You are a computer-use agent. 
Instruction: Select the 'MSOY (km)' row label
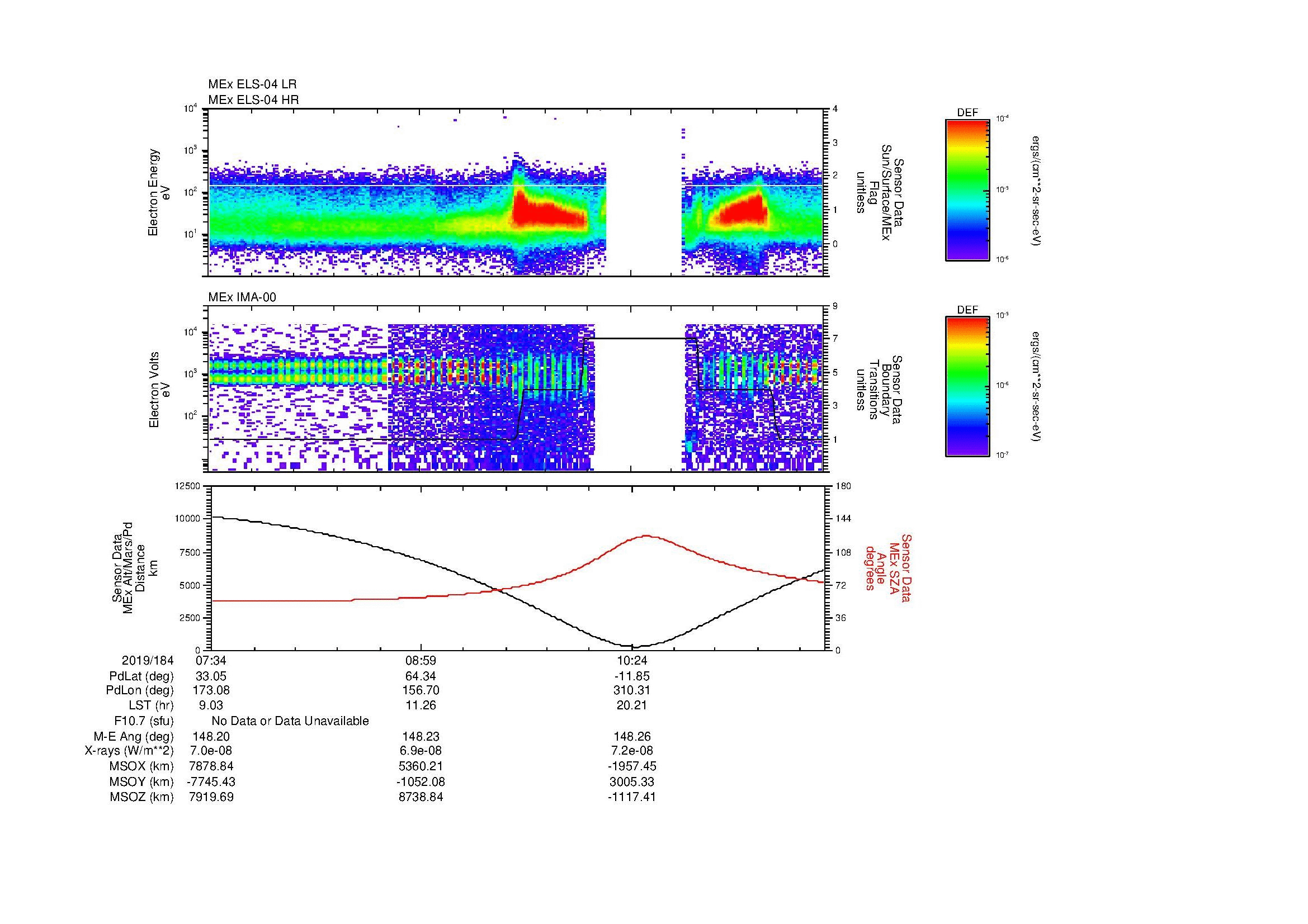140,781
